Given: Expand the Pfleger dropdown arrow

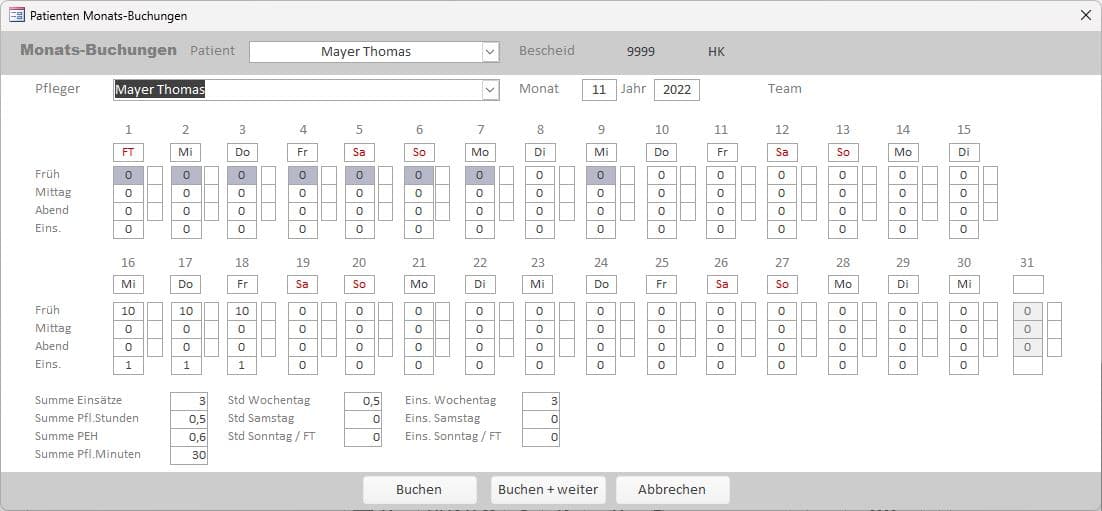Looking at the screenshot, I should 491,90.
